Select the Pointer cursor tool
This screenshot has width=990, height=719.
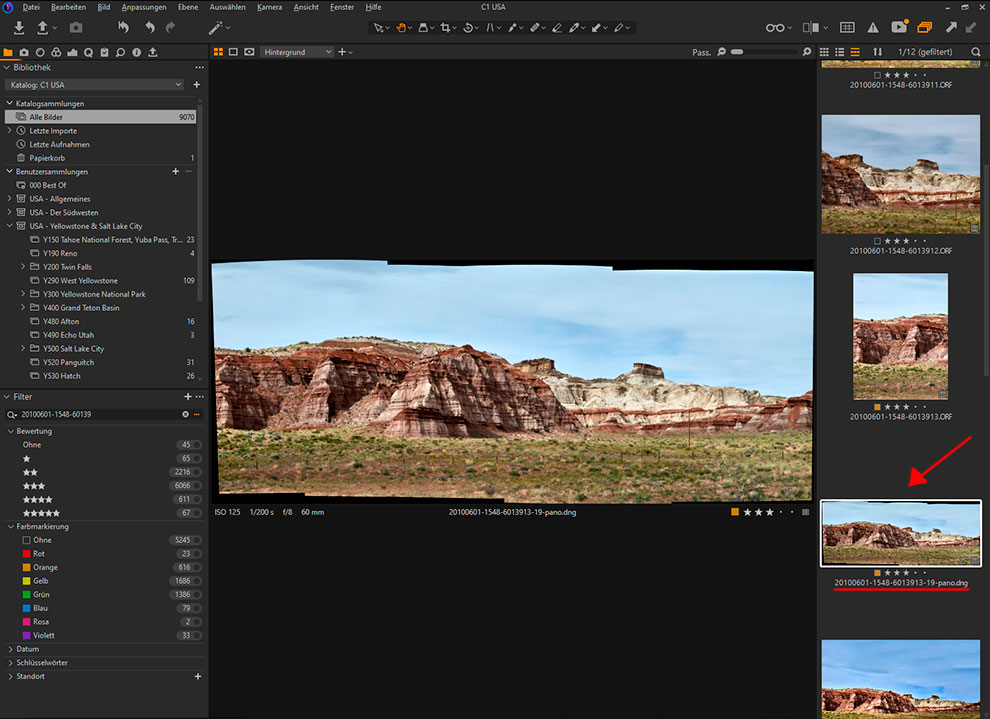pyautogui.click(x=378, y=28)
